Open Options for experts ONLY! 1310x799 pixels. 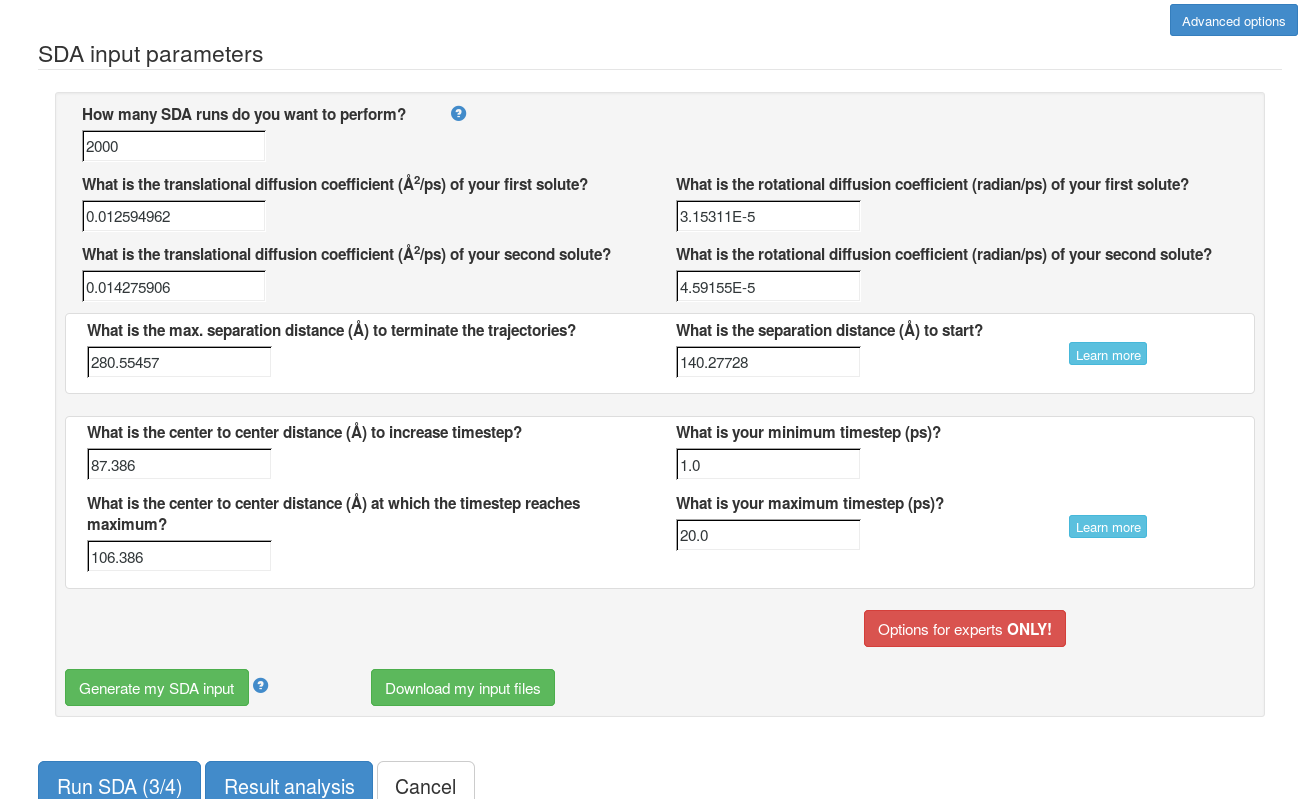tap(965, 629)
